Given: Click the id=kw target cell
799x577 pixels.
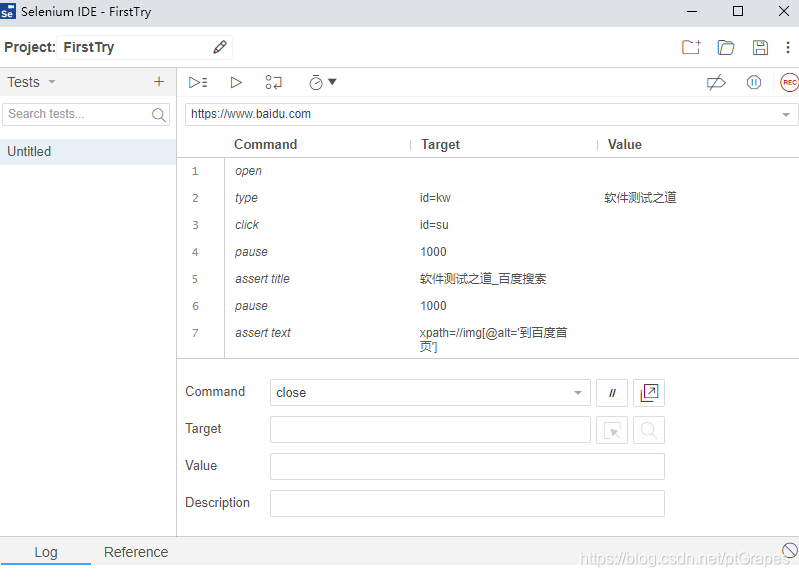Looking at the screenshot, I should (435, 198).
